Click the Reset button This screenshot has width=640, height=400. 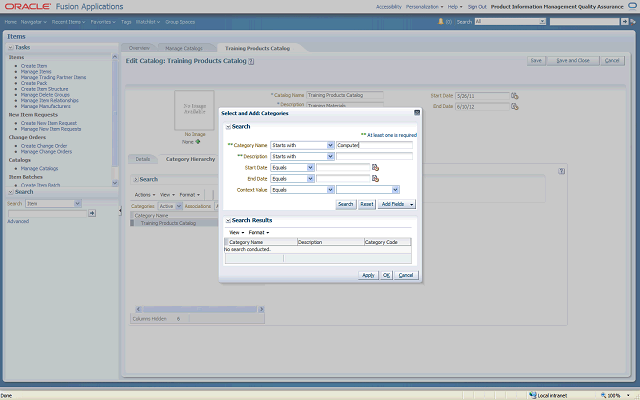[x=367, y=203]
